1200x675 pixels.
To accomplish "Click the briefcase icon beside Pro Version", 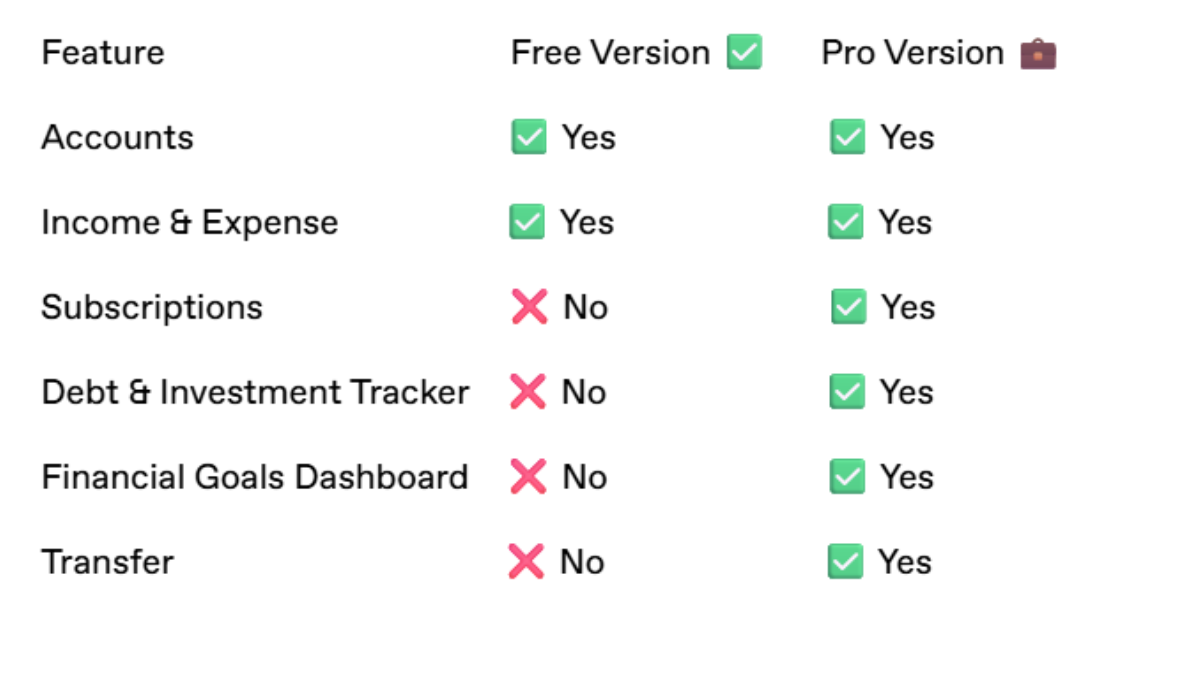I will point(1038,52).
